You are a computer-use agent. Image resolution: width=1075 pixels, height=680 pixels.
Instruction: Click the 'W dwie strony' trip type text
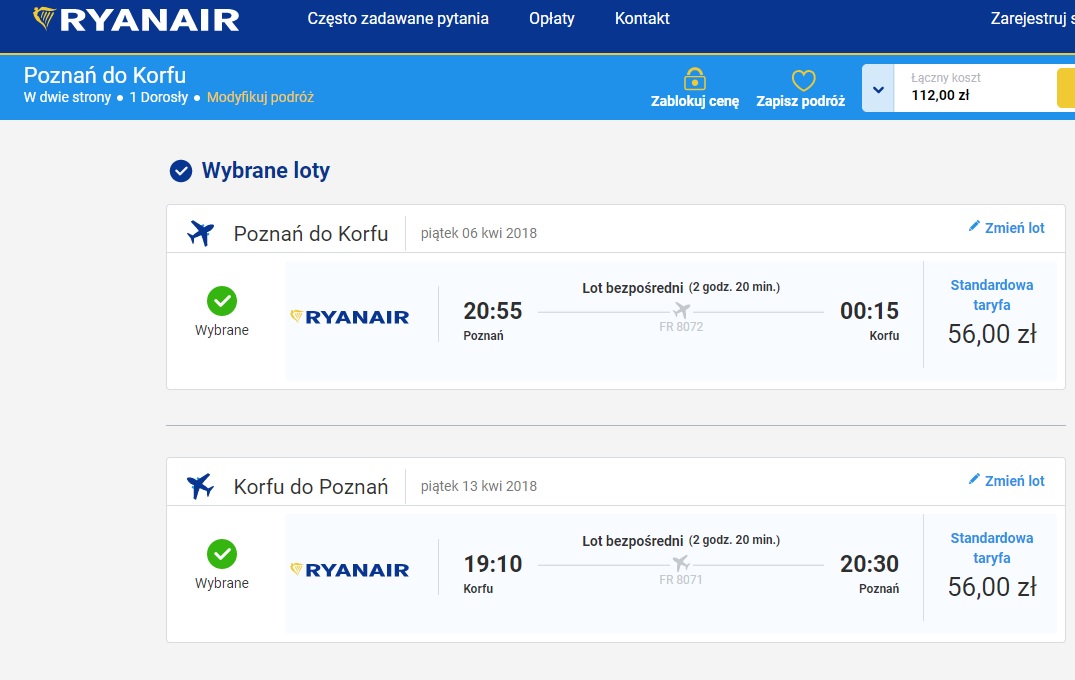click(x=67, y=97)
